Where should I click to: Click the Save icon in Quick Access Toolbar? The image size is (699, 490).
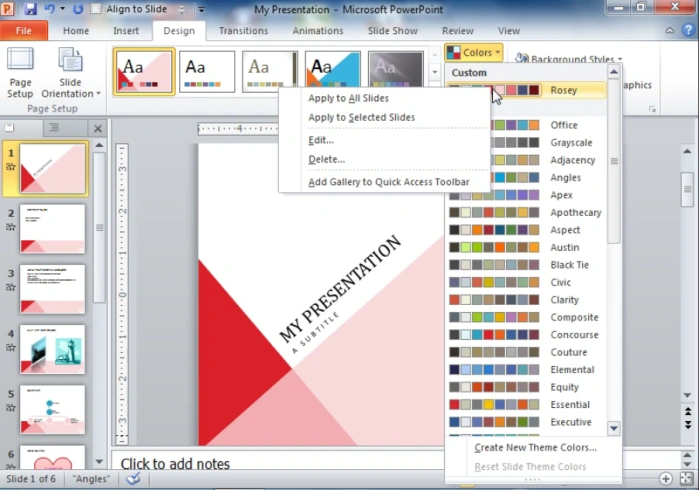[30, 9]
